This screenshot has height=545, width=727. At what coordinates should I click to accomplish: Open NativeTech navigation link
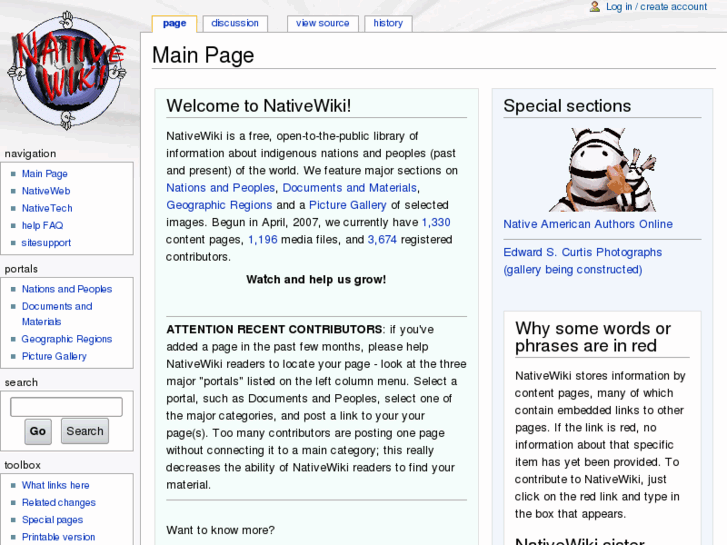(47, 208)
